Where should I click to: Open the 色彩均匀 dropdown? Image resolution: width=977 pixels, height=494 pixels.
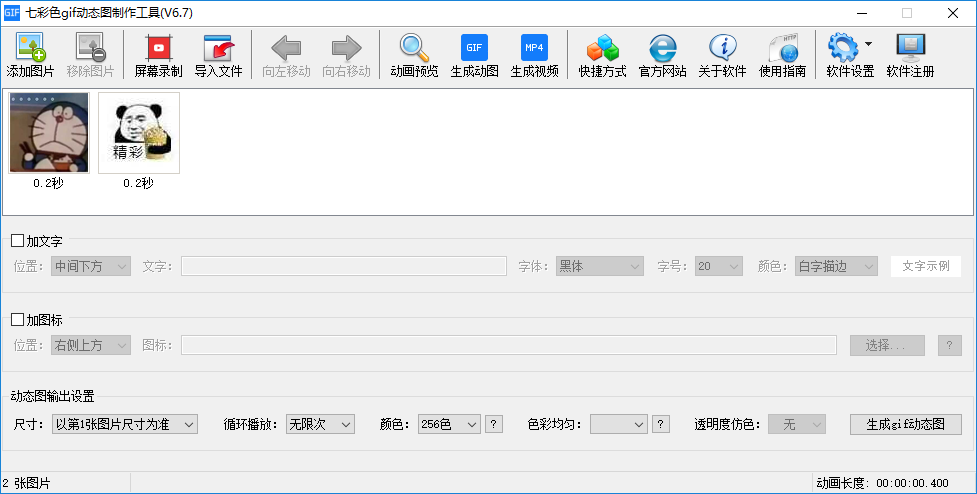pyautogui.click(x=619, y=424)
